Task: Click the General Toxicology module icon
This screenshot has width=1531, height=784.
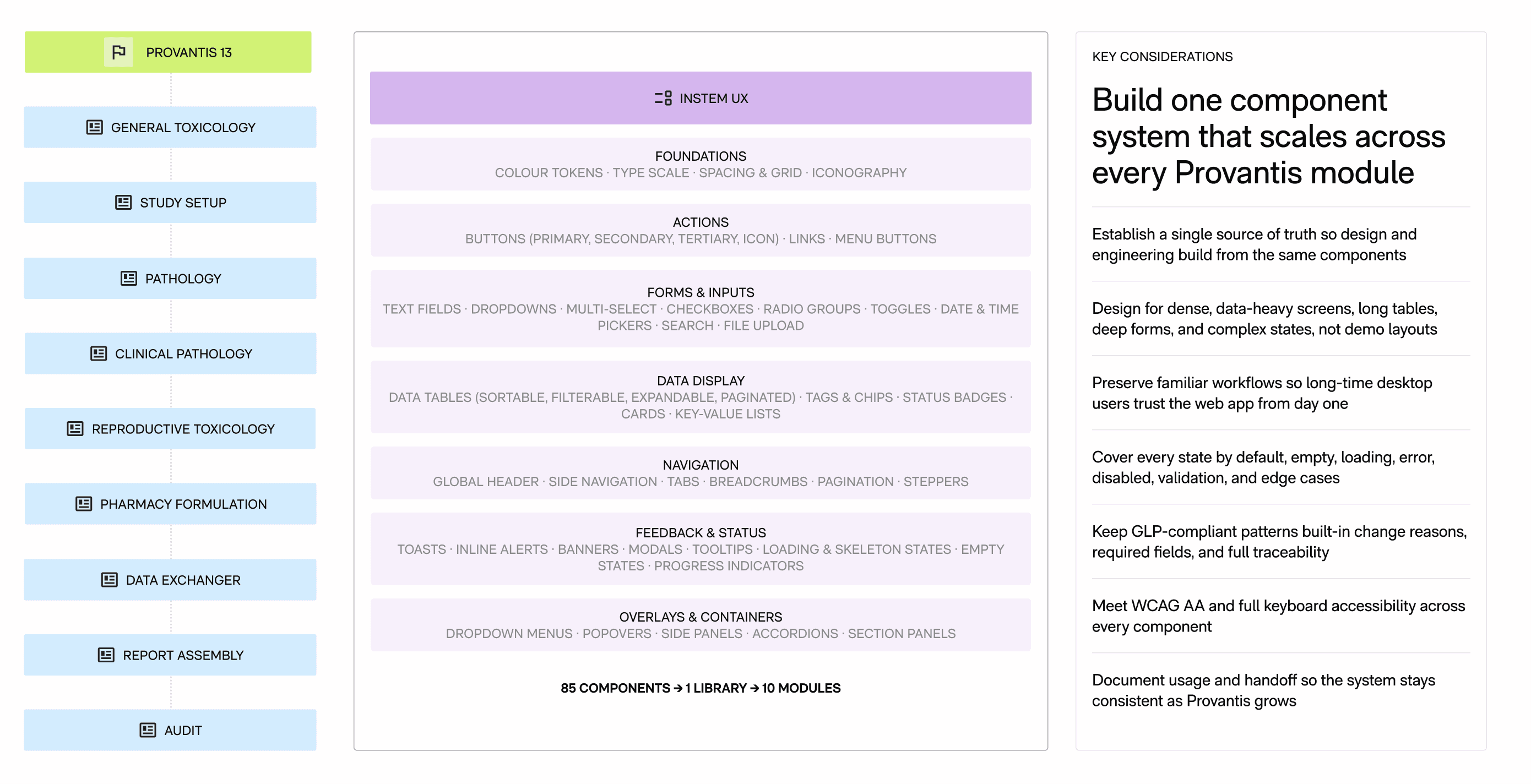Action: tap(95, 127)
